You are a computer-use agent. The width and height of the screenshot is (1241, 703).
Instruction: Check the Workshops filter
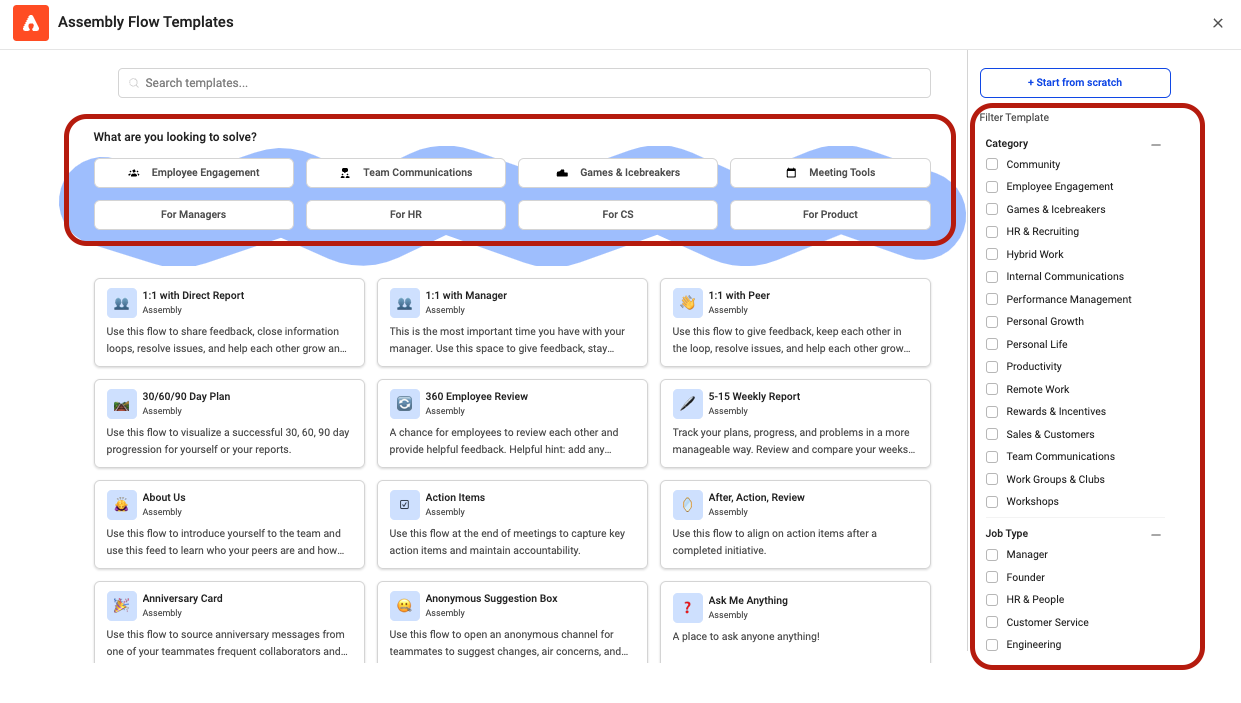tap(992, 502)
